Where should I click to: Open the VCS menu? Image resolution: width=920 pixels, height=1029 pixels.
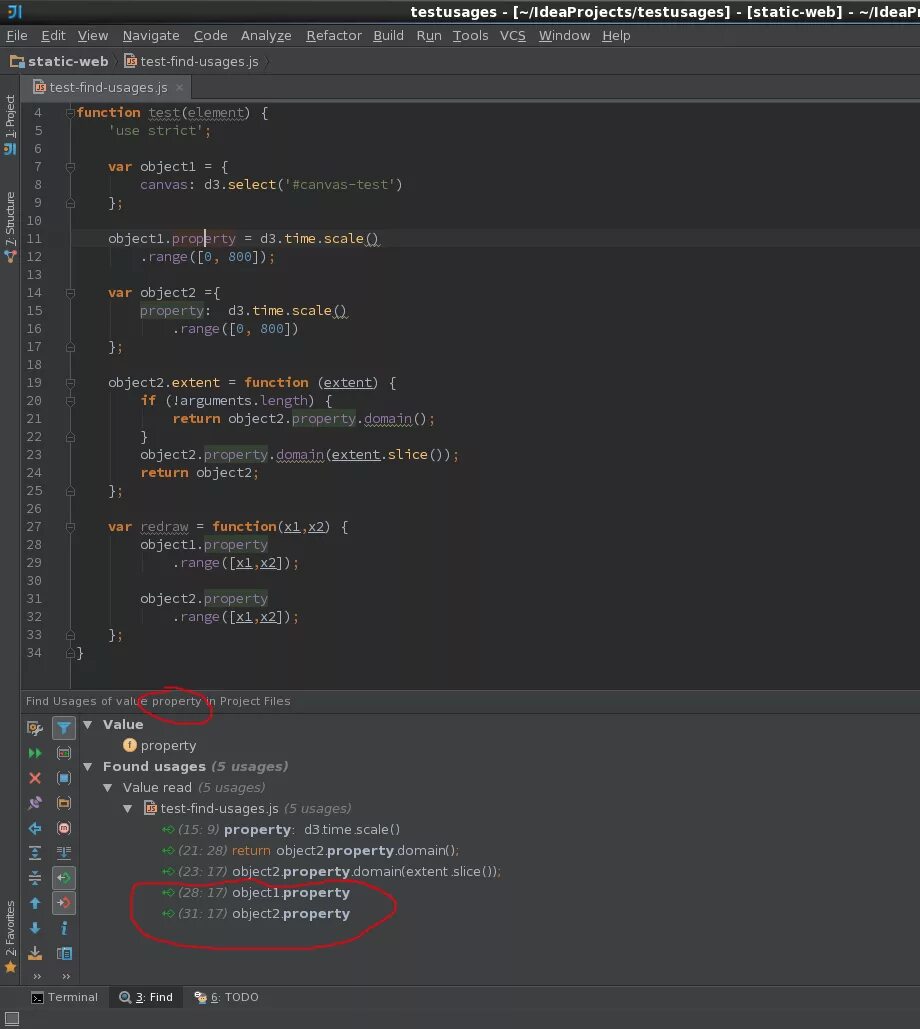512,35
